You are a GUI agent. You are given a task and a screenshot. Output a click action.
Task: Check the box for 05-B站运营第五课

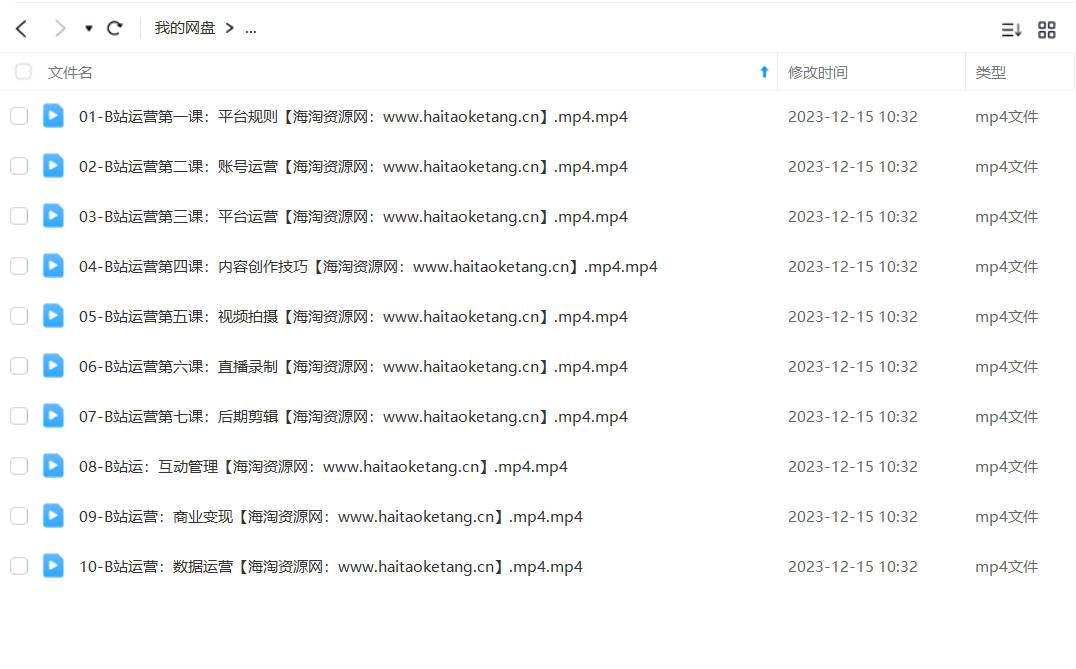tap(19, 316)
